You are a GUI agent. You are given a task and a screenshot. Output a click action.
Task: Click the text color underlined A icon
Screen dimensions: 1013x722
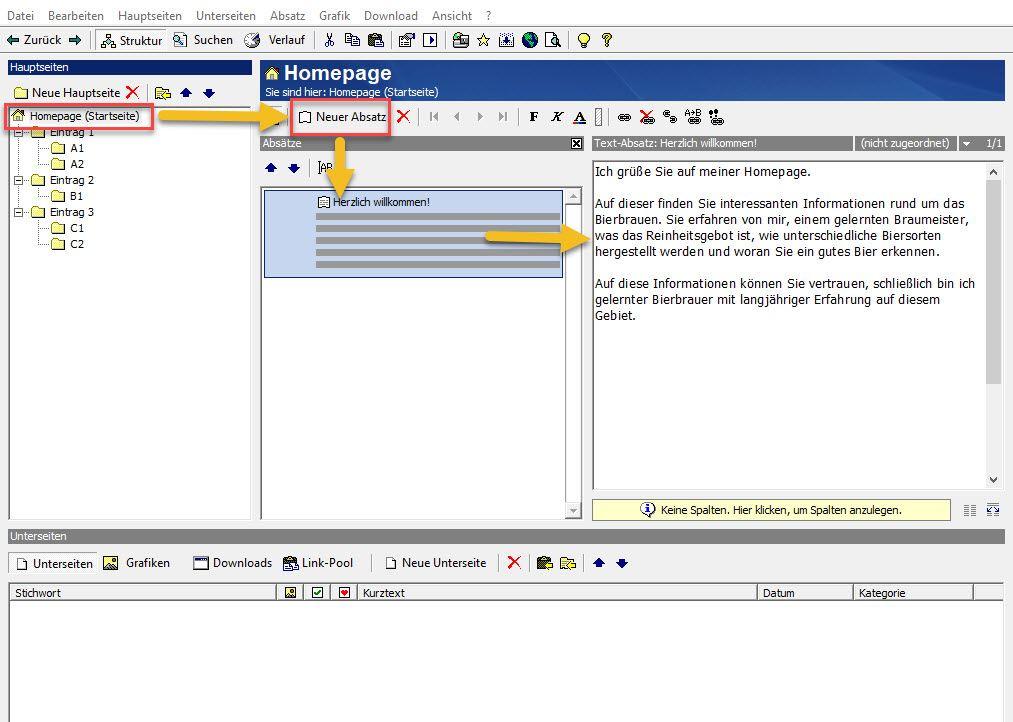click(x=579, y=117)
